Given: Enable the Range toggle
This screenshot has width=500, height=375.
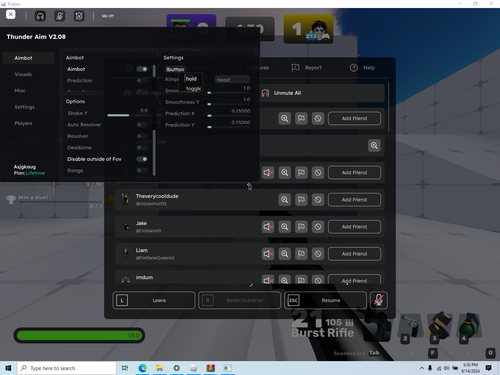Looking at the screenshot, I should pyautogui.click(x=142, y=170).
